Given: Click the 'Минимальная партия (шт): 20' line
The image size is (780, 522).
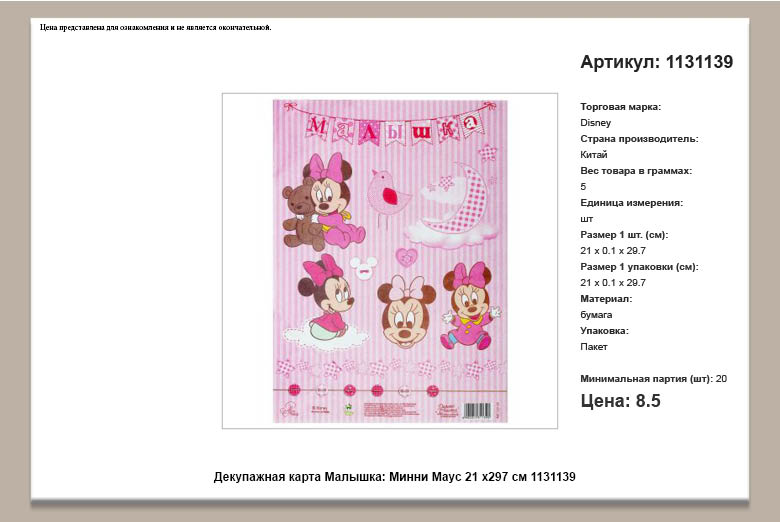Looking at the screenshot, I should [653, 379].
